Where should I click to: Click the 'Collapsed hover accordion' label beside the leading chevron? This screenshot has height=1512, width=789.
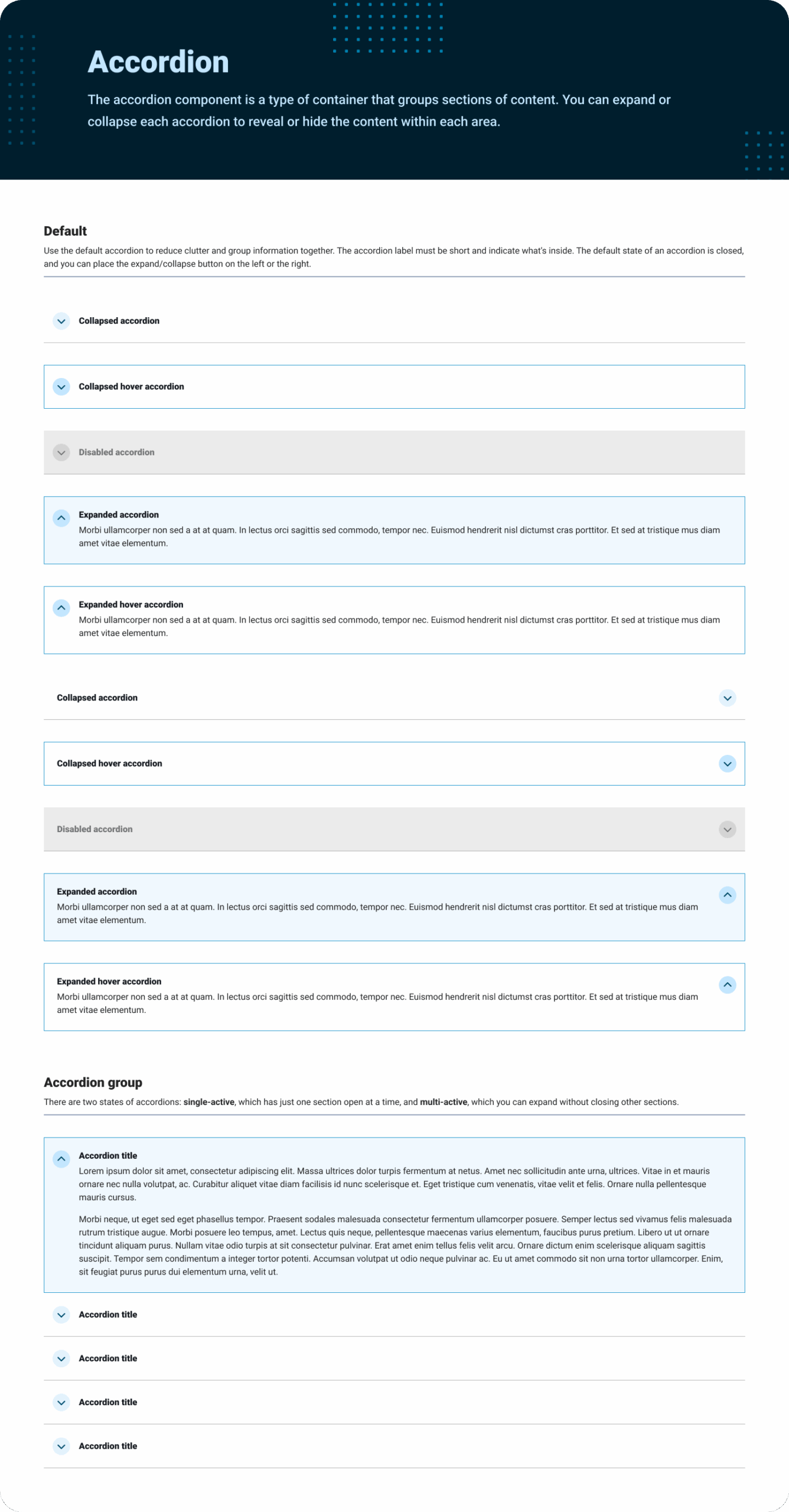[131, 386]
